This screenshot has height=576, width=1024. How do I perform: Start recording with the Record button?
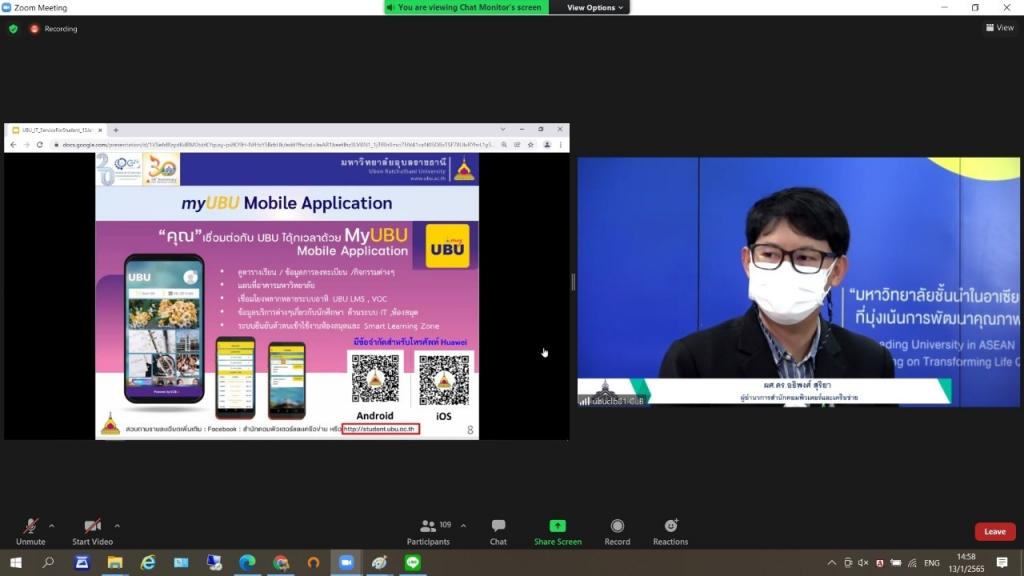pyautogui.click(x=617, y=532)
